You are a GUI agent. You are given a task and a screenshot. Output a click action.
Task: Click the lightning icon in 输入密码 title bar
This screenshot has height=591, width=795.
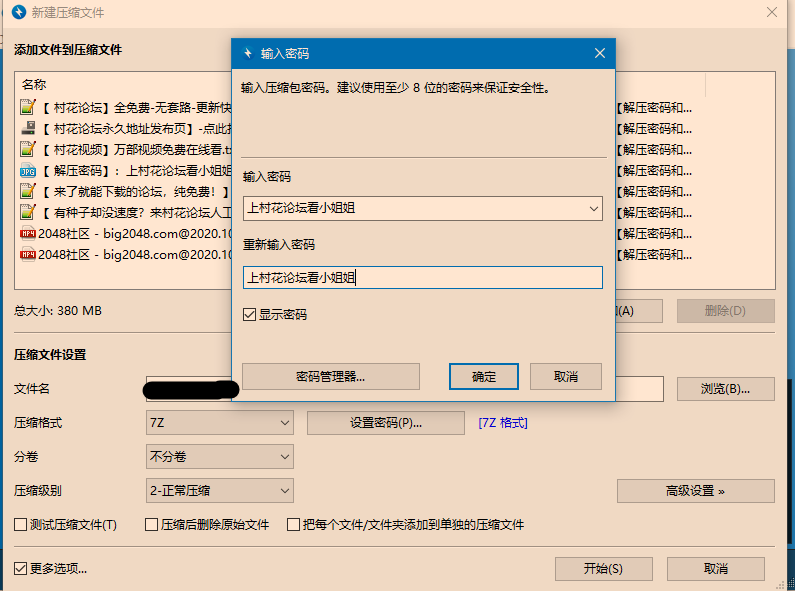(247, 53)
